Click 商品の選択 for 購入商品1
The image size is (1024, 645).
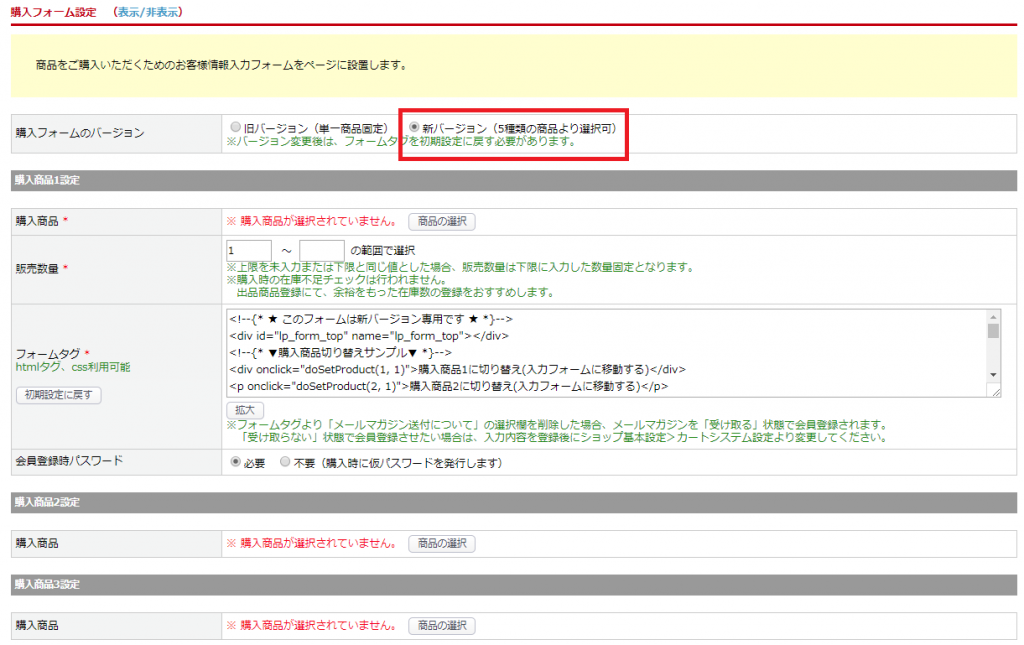point(441,221)
